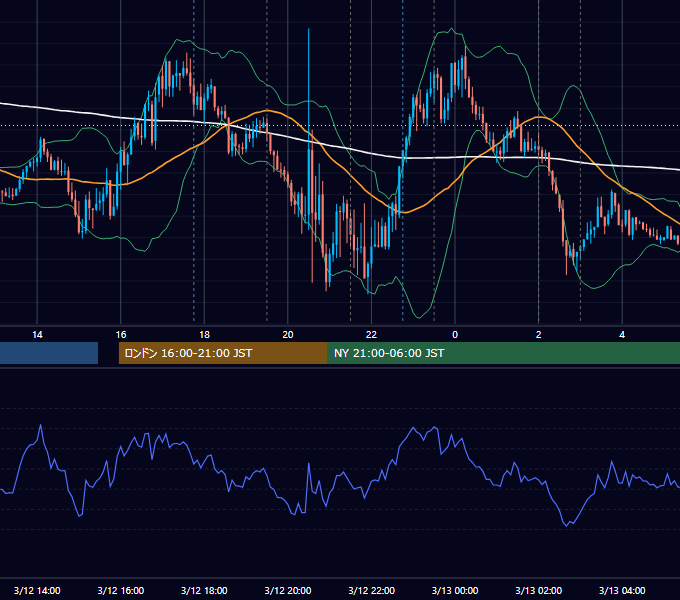Click the 0 hour label on the price chart axis
680x600 pixels.
pos(455,335)
